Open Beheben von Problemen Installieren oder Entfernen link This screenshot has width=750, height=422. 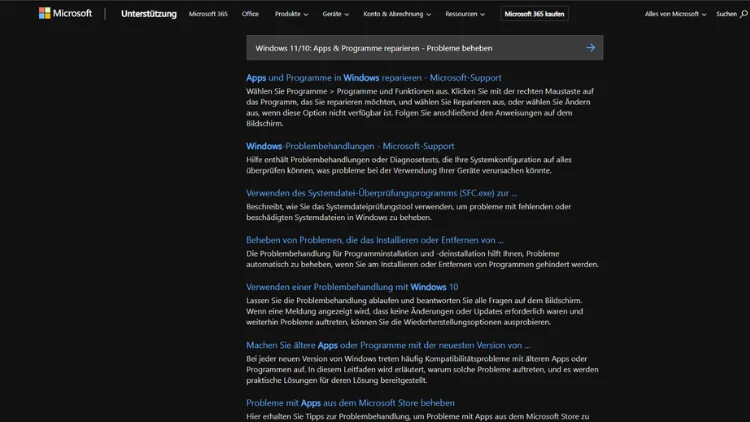tap(375, 240)
